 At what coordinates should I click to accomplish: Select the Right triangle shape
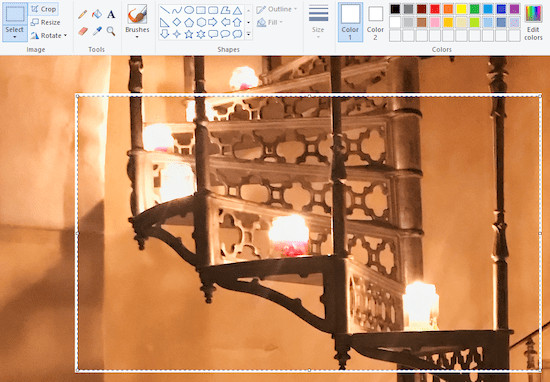(165, 22)
